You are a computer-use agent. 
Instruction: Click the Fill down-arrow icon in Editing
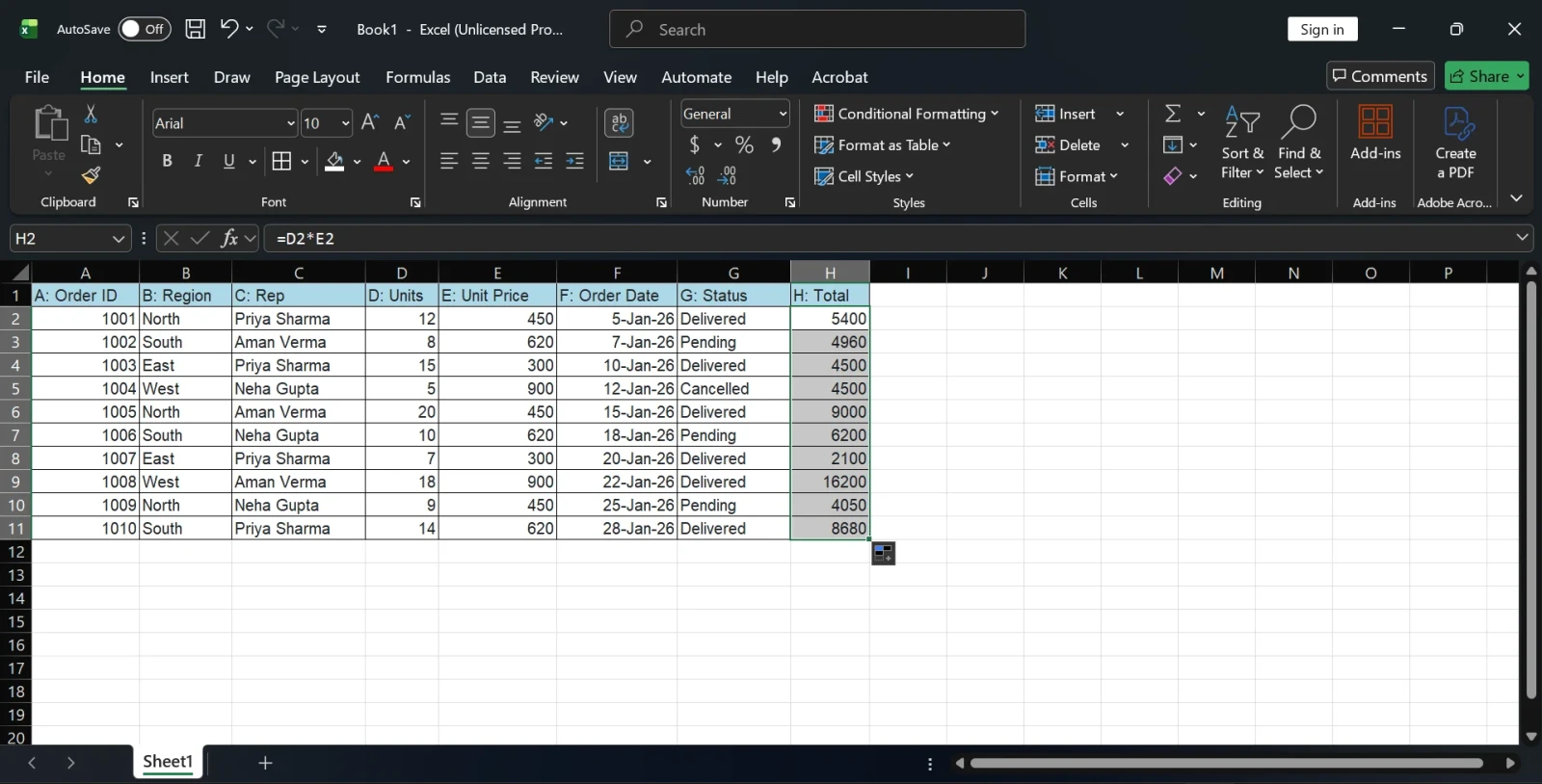tap(1173, 144)
